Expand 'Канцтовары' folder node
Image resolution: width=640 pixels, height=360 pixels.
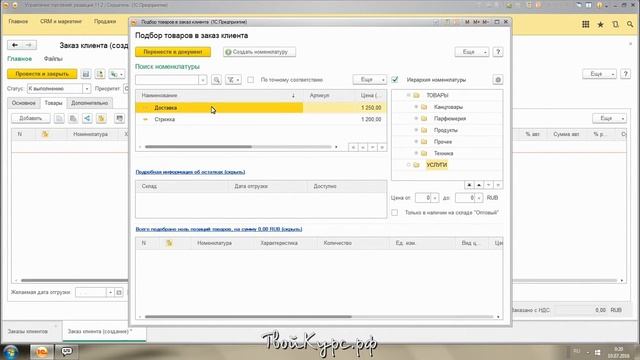coord(416,107)
